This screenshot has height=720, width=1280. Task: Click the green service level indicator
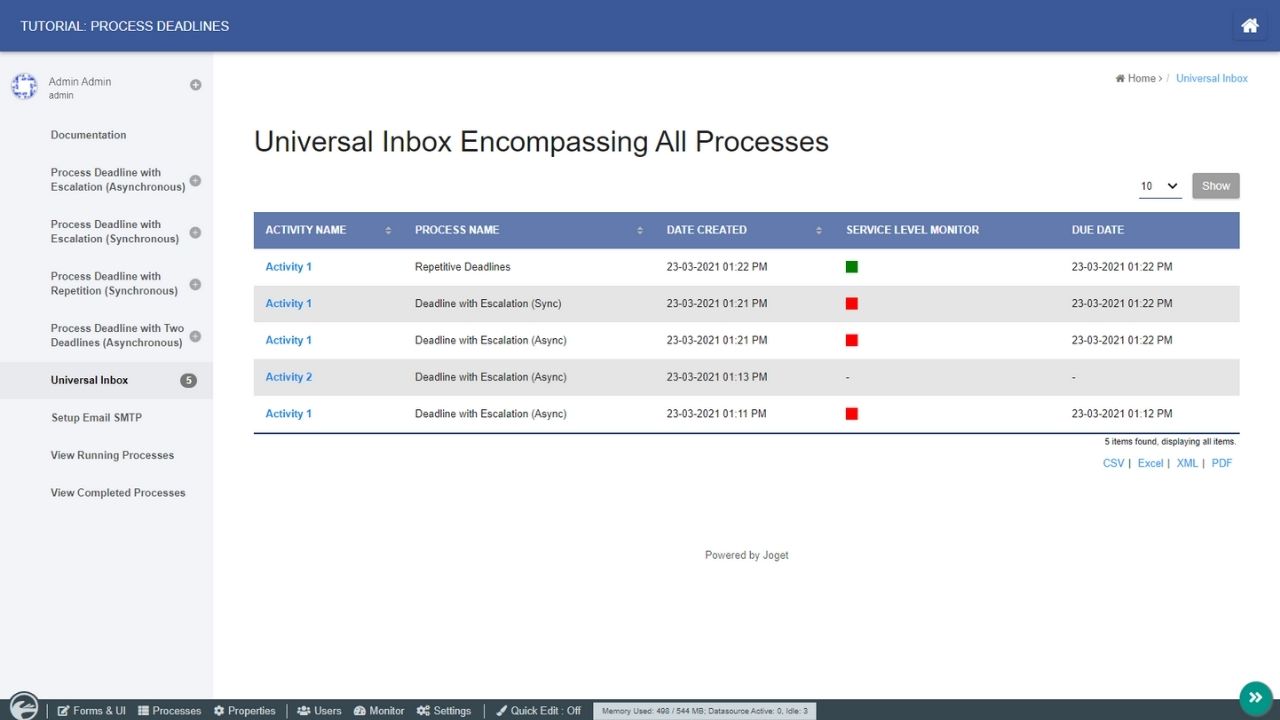852,267
